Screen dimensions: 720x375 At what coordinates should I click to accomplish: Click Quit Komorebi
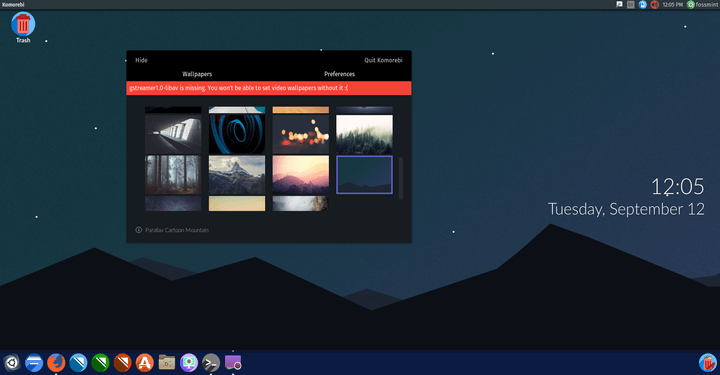click(x=383, y=60)
